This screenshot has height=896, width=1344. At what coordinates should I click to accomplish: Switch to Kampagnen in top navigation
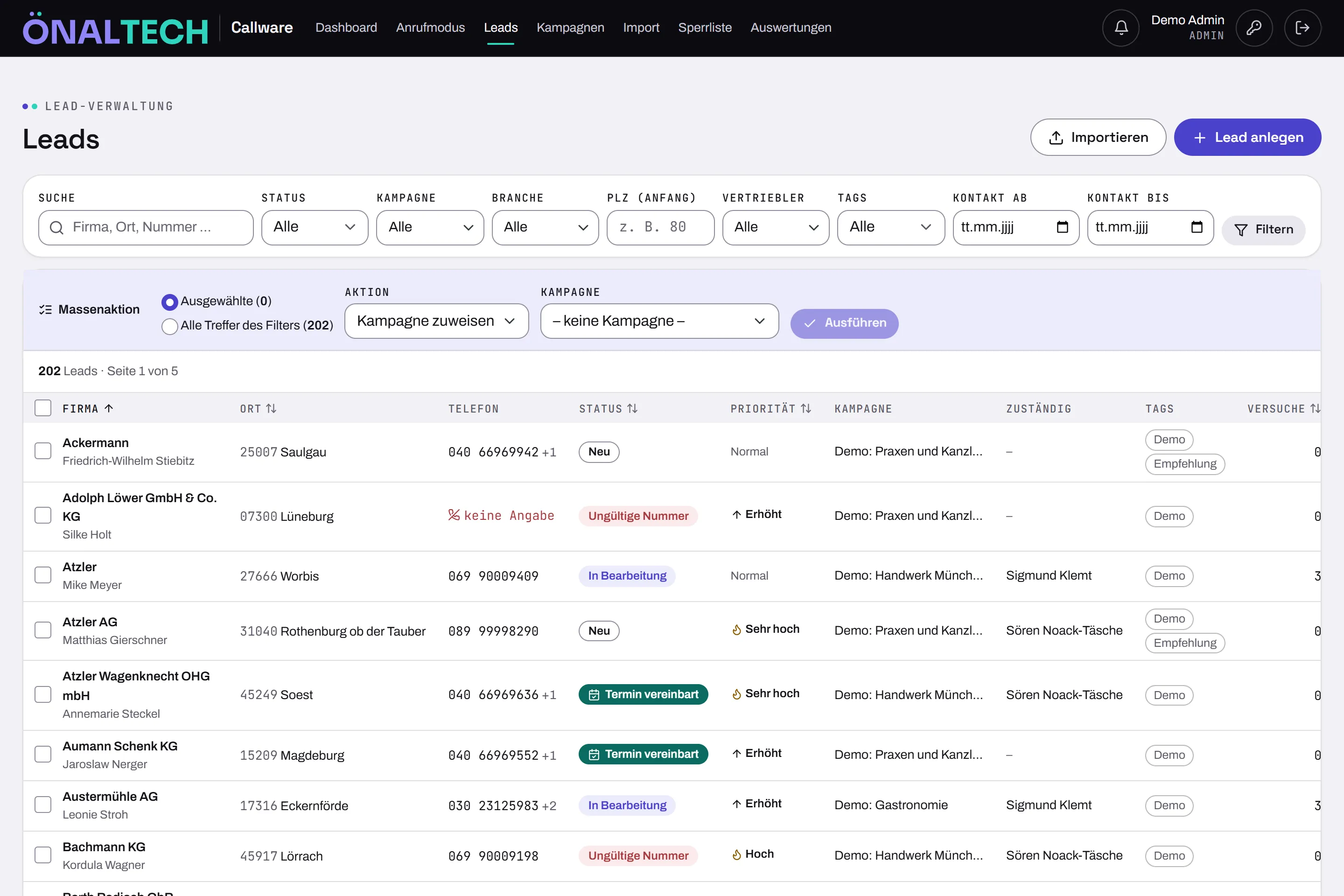coord(570,28)
